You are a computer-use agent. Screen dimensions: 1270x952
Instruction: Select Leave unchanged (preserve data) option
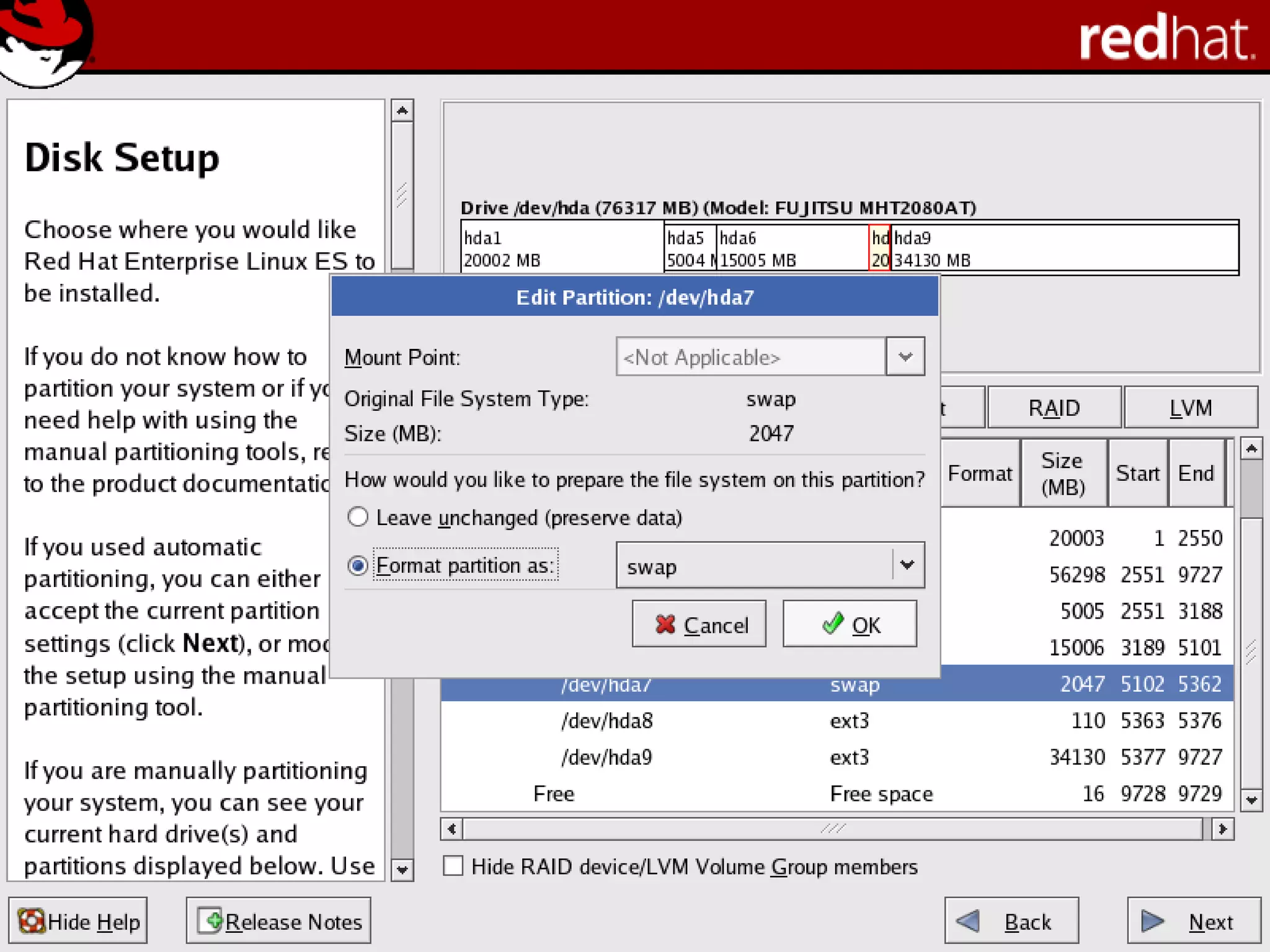coord(358,517)
